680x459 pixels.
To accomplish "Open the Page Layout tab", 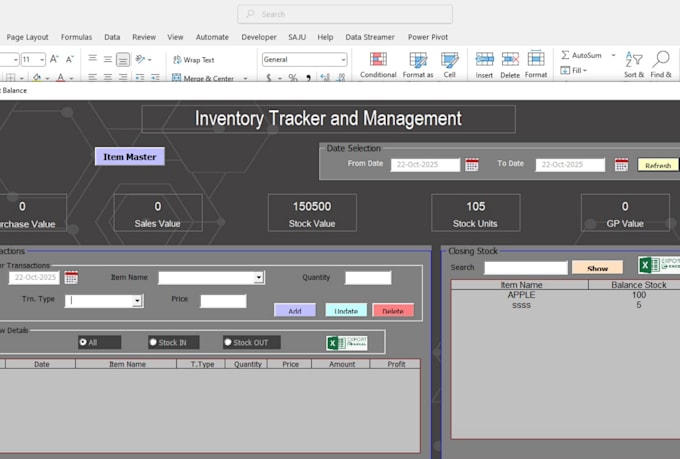I will [x=27, y=37].
